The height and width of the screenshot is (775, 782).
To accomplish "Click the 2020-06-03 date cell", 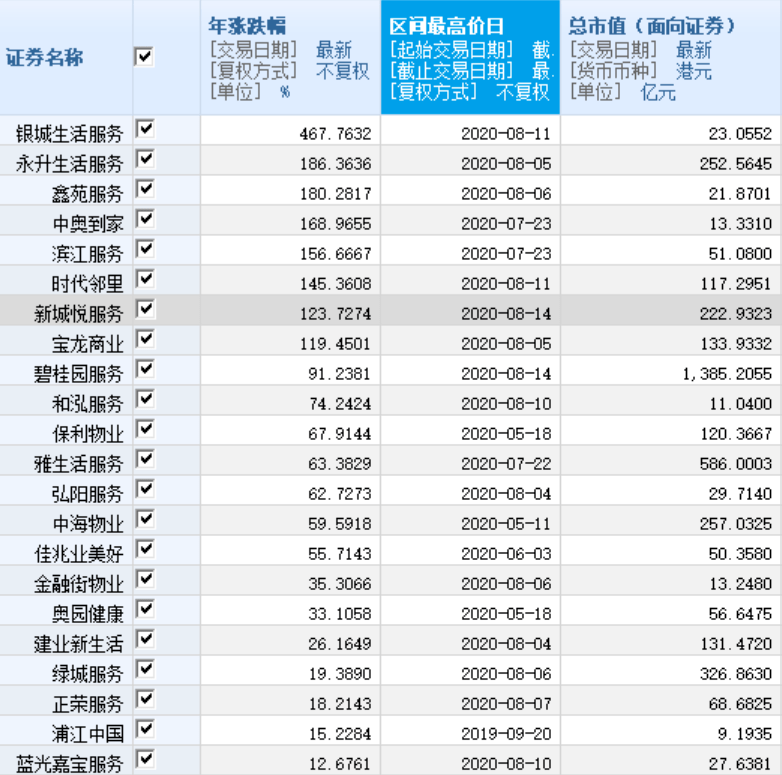I will pos(471,551).
